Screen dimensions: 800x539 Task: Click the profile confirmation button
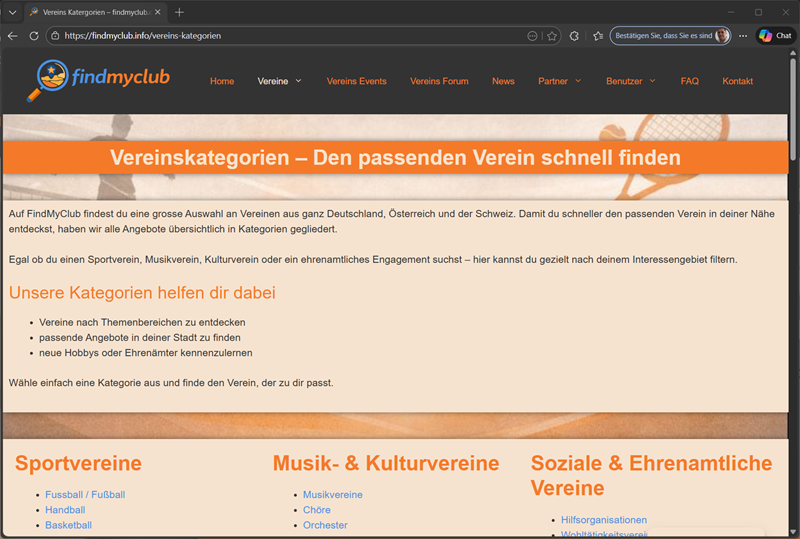click(x=670, y=36)
